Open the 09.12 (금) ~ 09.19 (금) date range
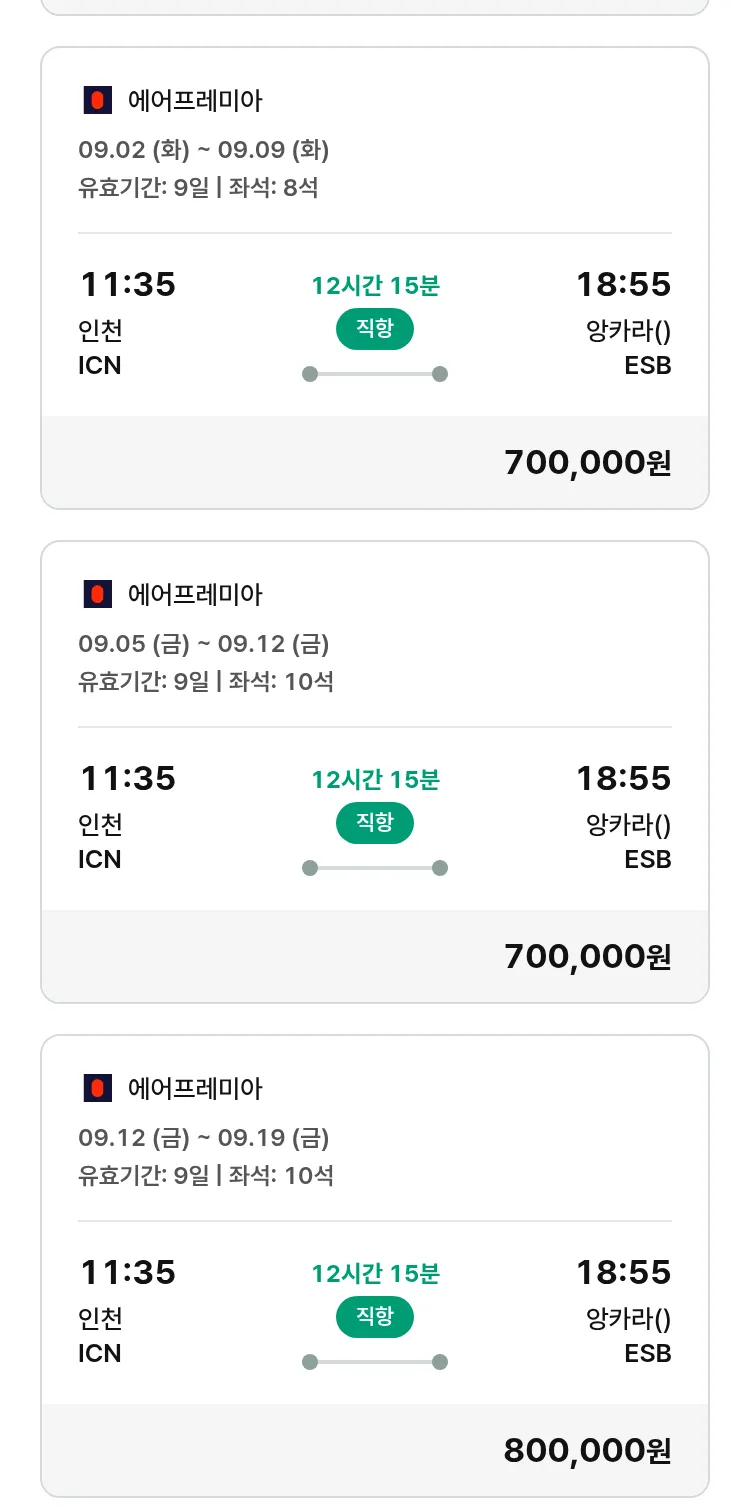Screen dimensions: 750x1510 (x=204, y=1138)
